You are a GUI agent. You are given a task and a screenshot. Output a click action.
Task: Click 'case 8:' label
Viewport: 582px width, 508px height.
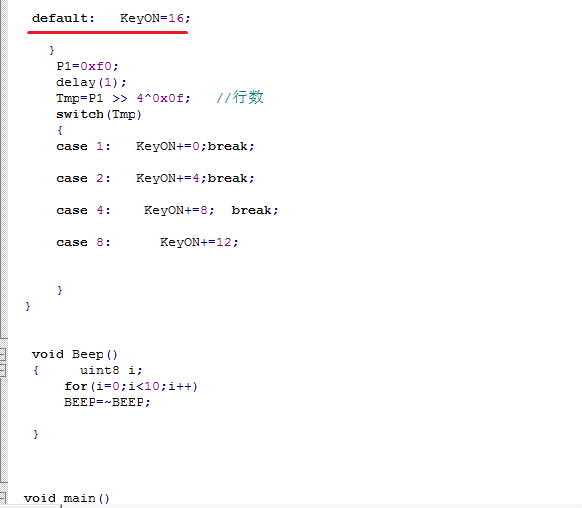click(x=84, y=242)
